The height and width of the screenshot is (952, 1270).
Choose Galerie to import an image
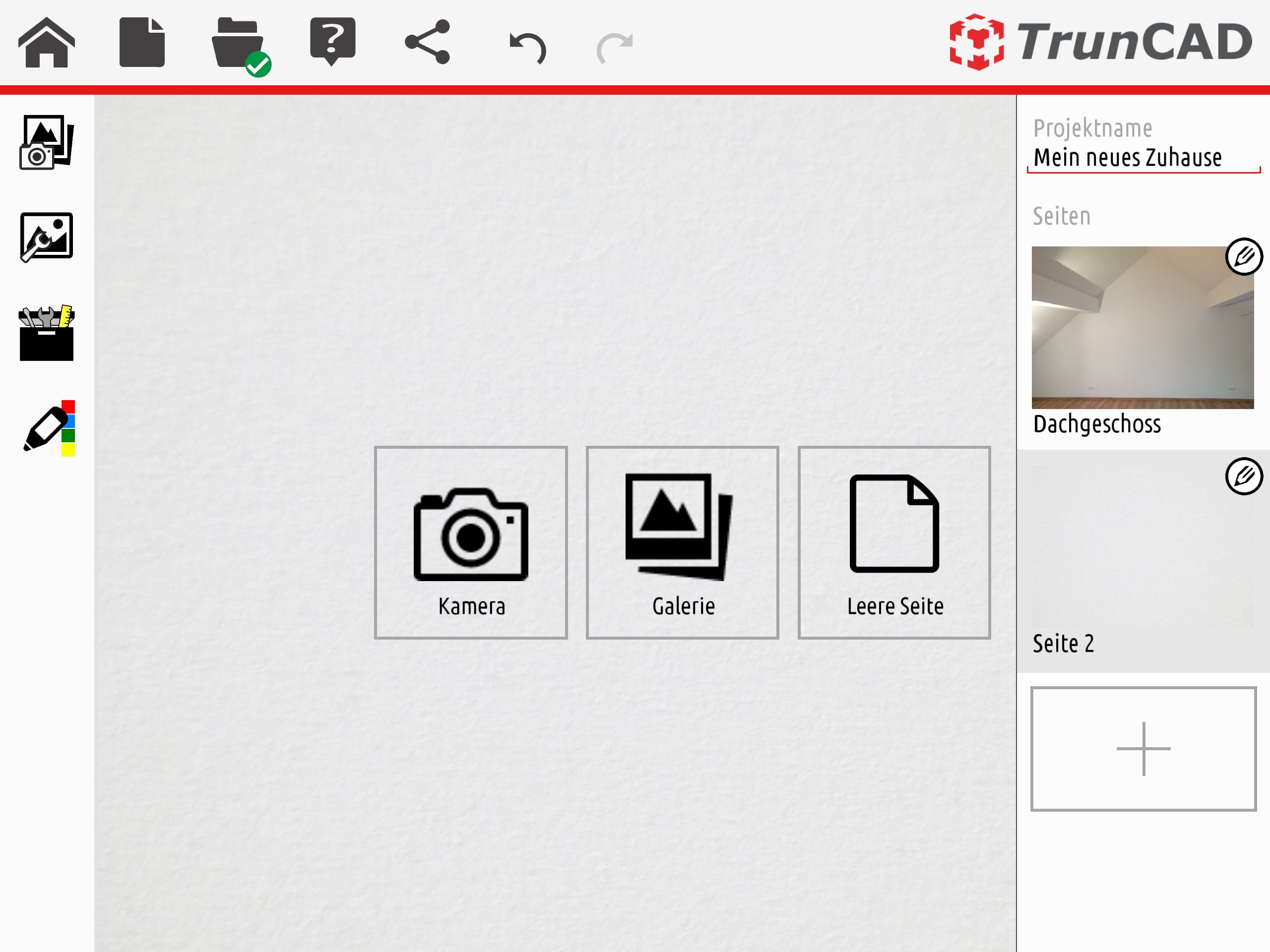682,542
